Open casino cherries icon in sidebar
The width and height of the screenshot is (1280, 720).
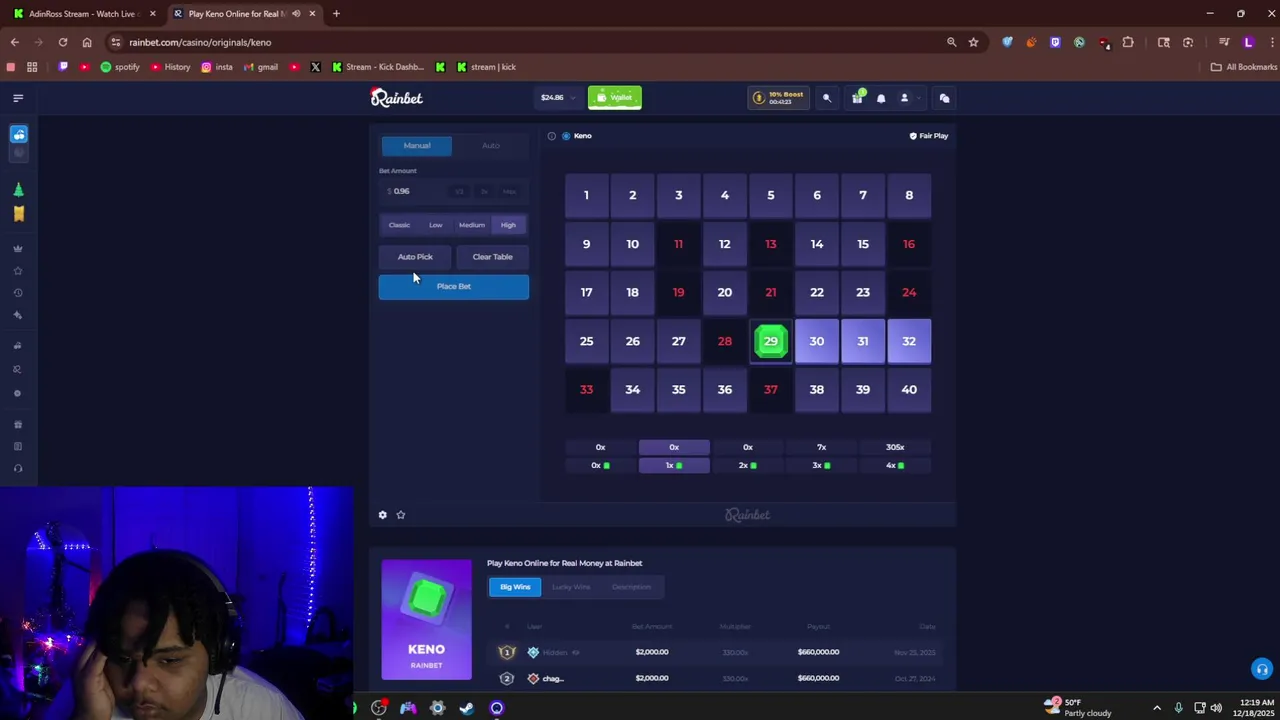(19, 134)
